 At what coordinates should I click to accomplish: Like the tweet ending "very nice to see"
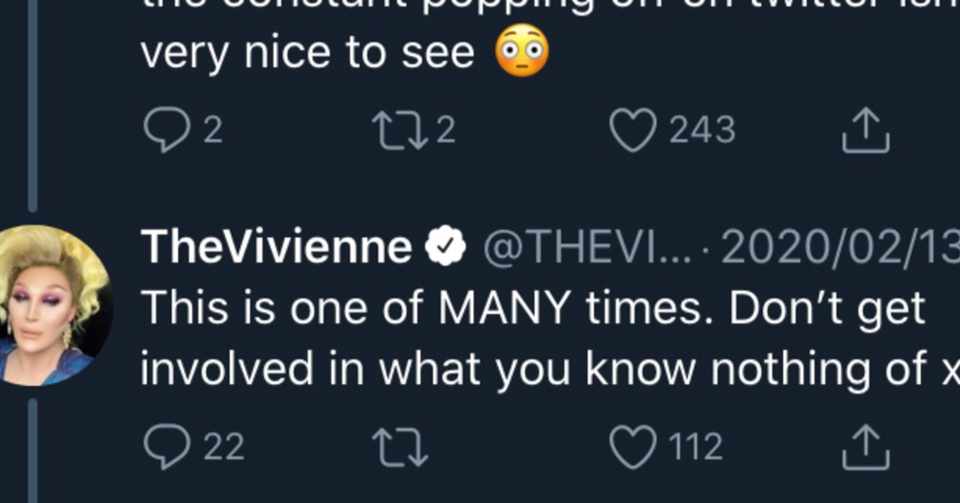tap(632, 132)
